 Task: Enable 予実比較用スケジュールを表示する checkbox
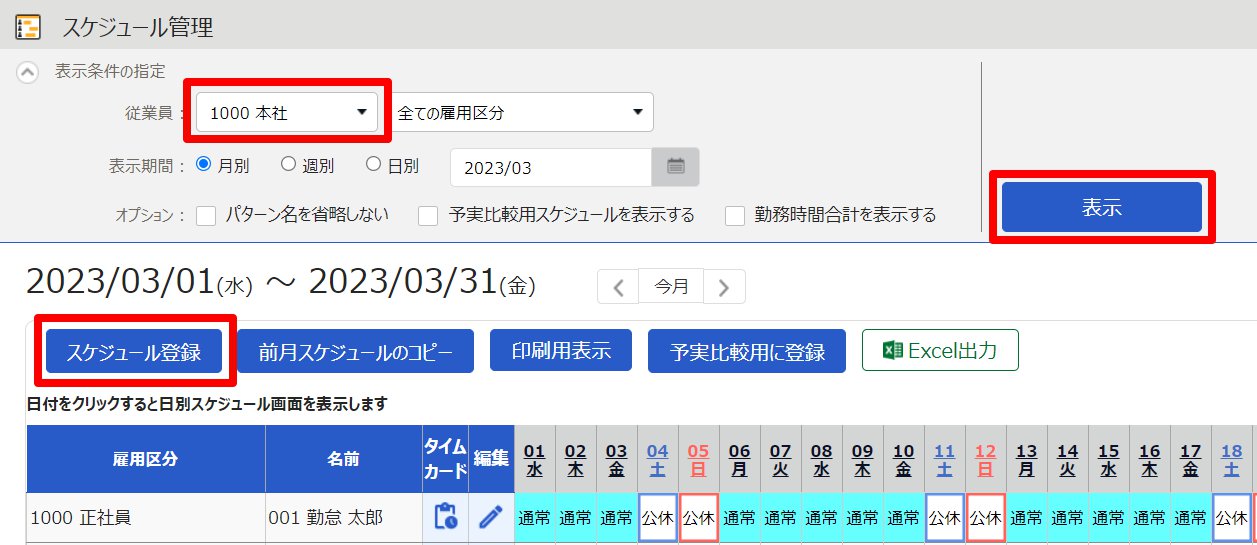tap(429, 215)
